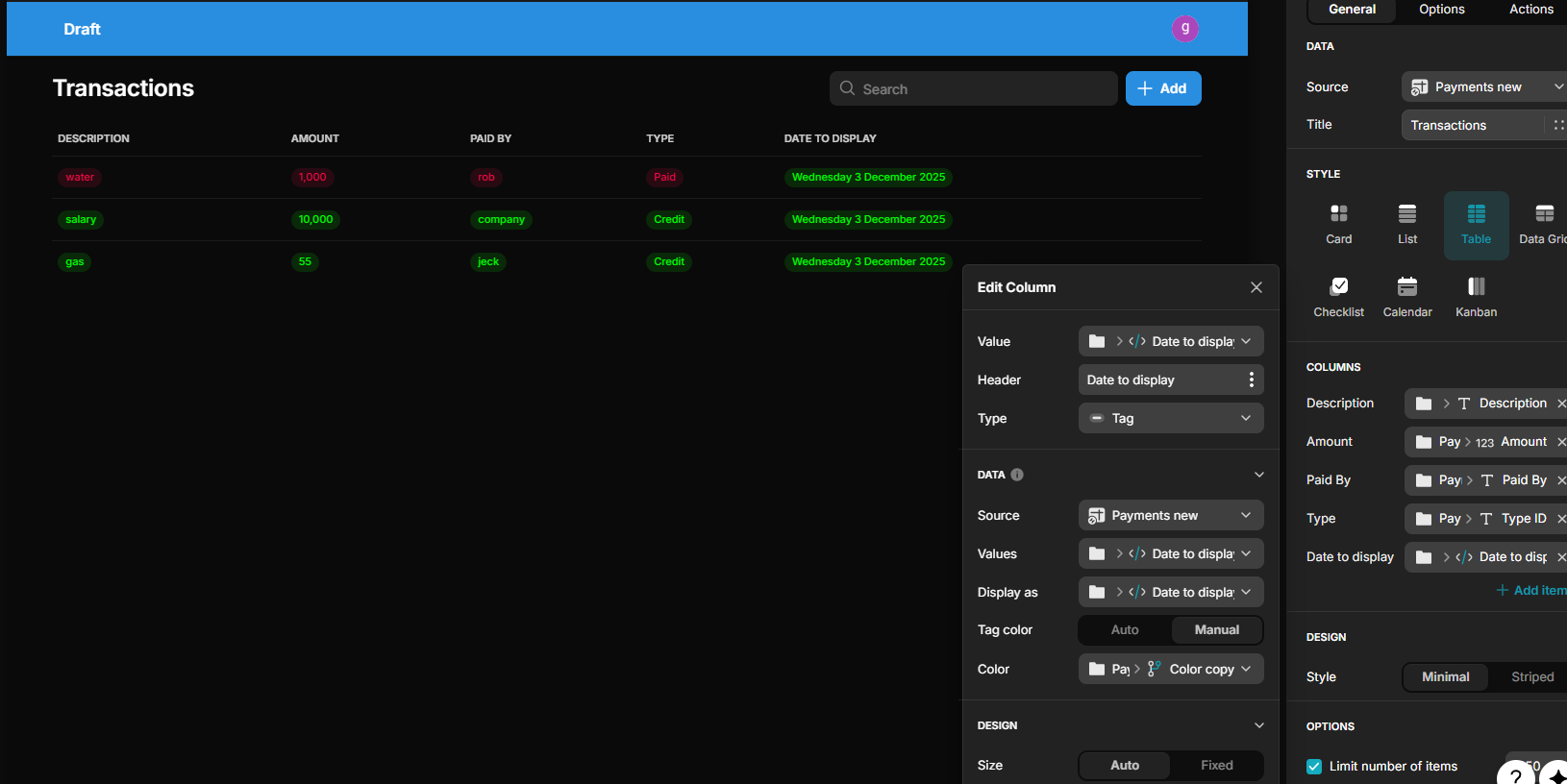Close the Edit Column panel

click(x=1256, y=287)
